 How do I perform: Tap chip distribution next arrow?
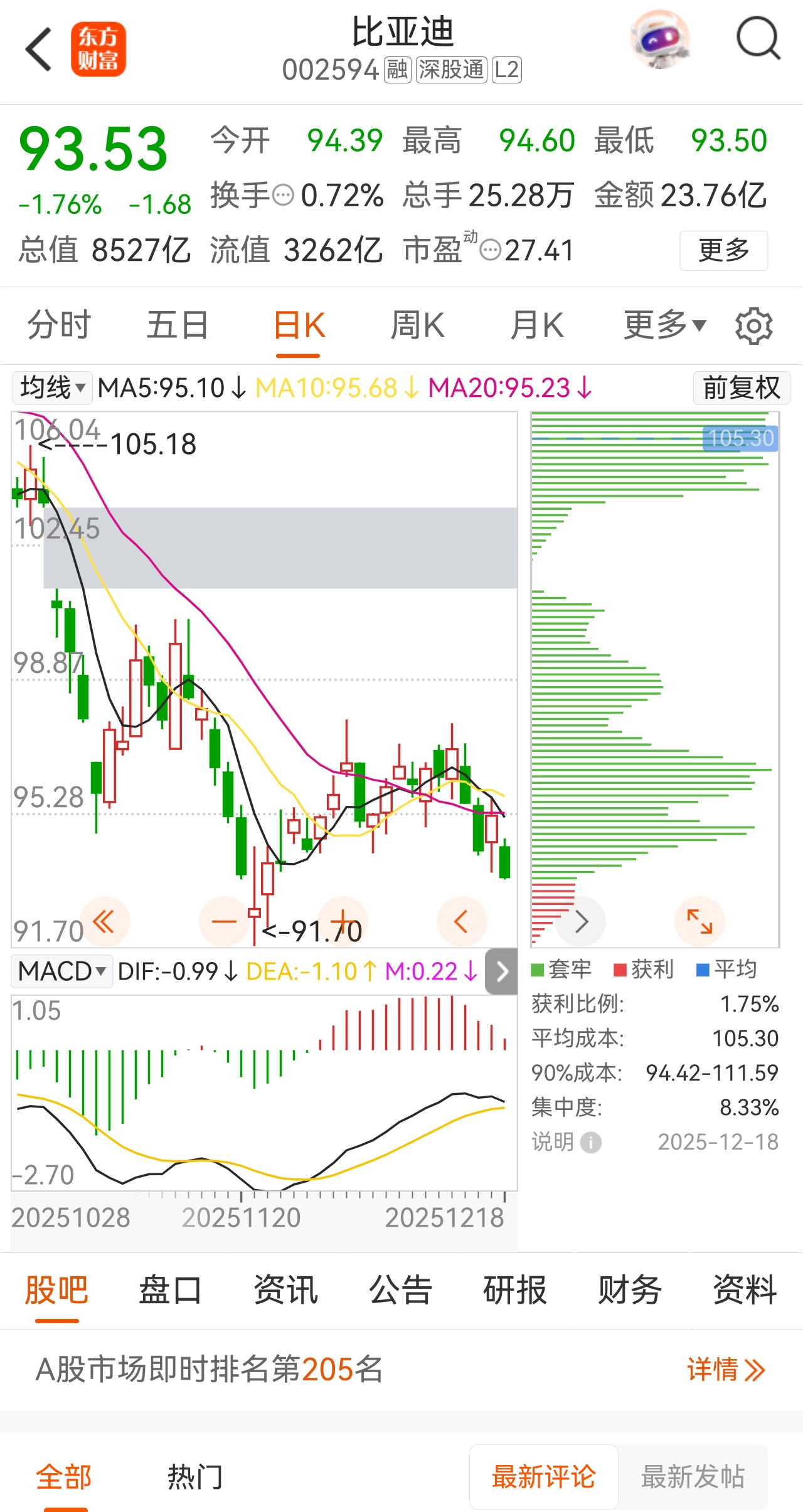581,922
